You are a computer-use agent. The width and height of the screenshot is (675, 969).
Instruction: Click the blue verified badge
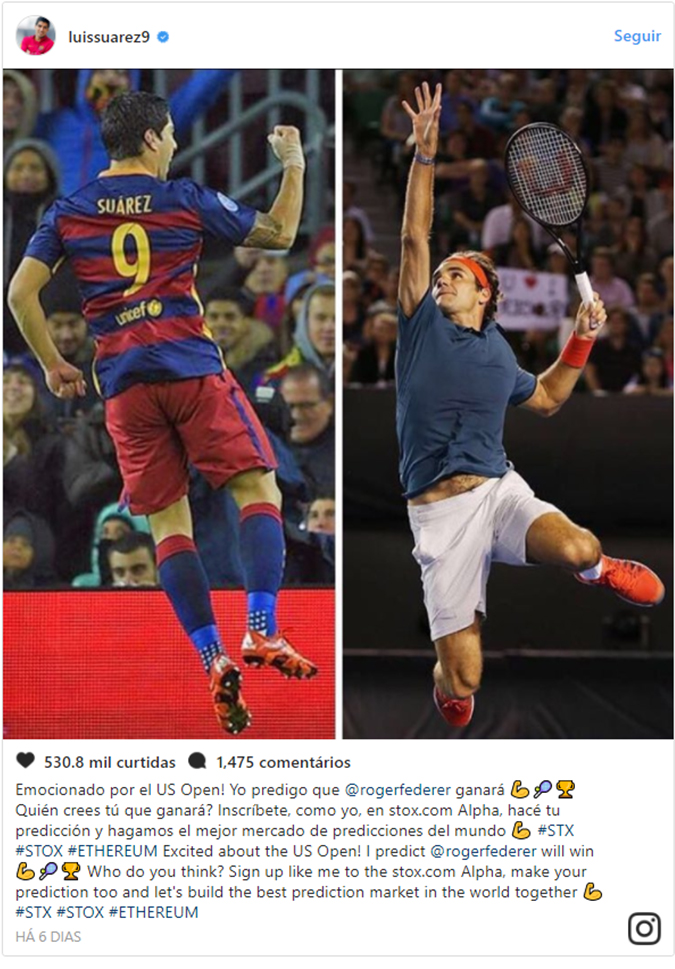coord(163,37)
